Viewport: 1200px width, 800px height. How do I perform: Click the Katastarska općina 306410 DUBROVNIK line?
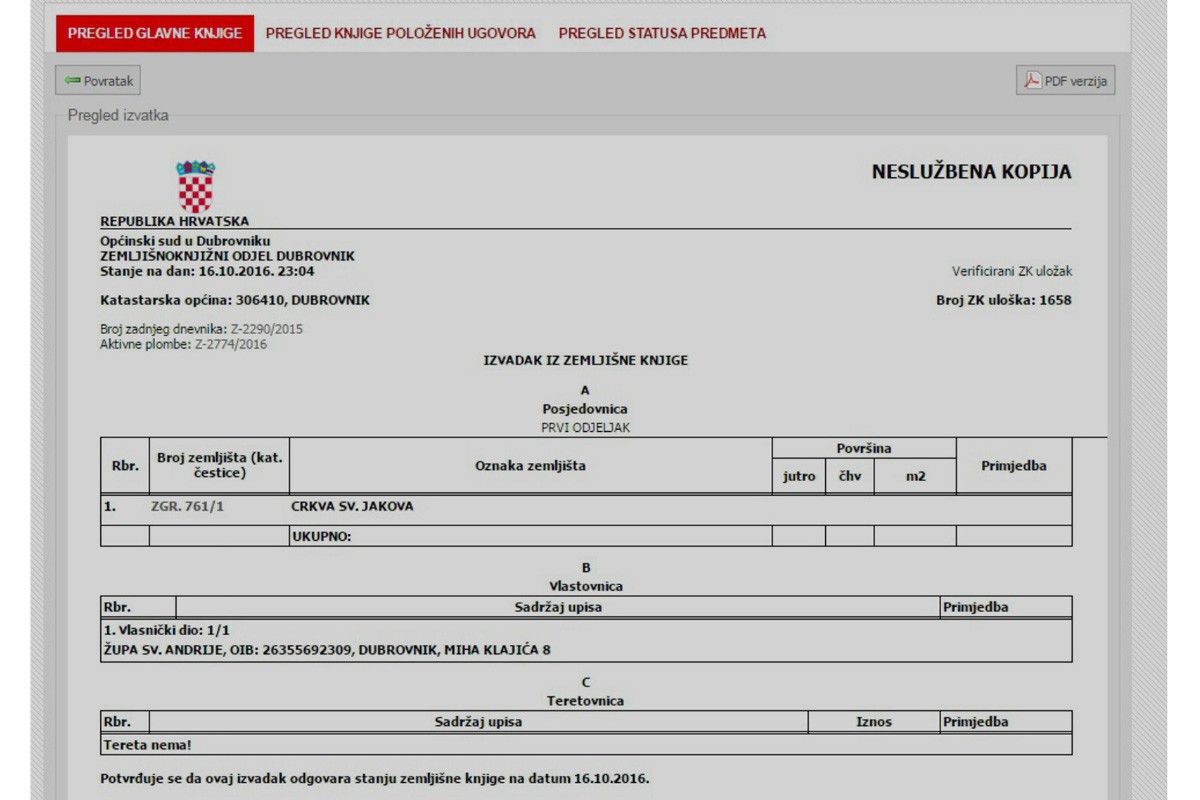pyautogui.click(x=235, y=300)
